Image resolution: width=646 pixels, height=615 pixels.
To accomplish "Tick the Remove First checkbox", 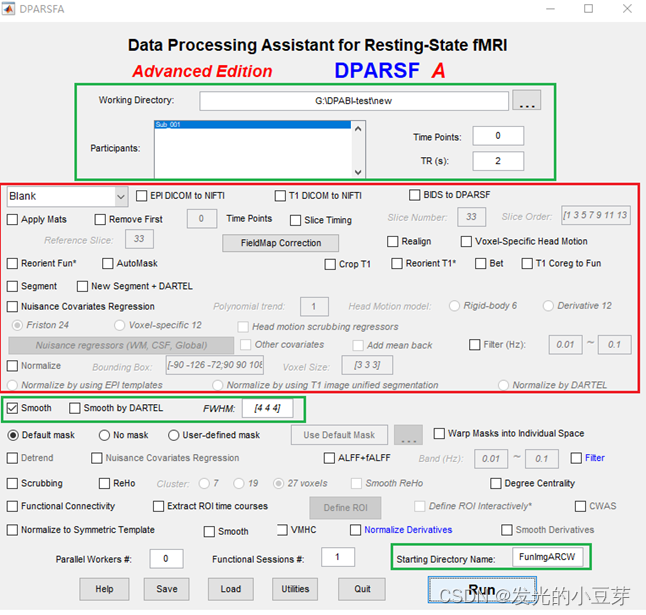I will [100, 220].
